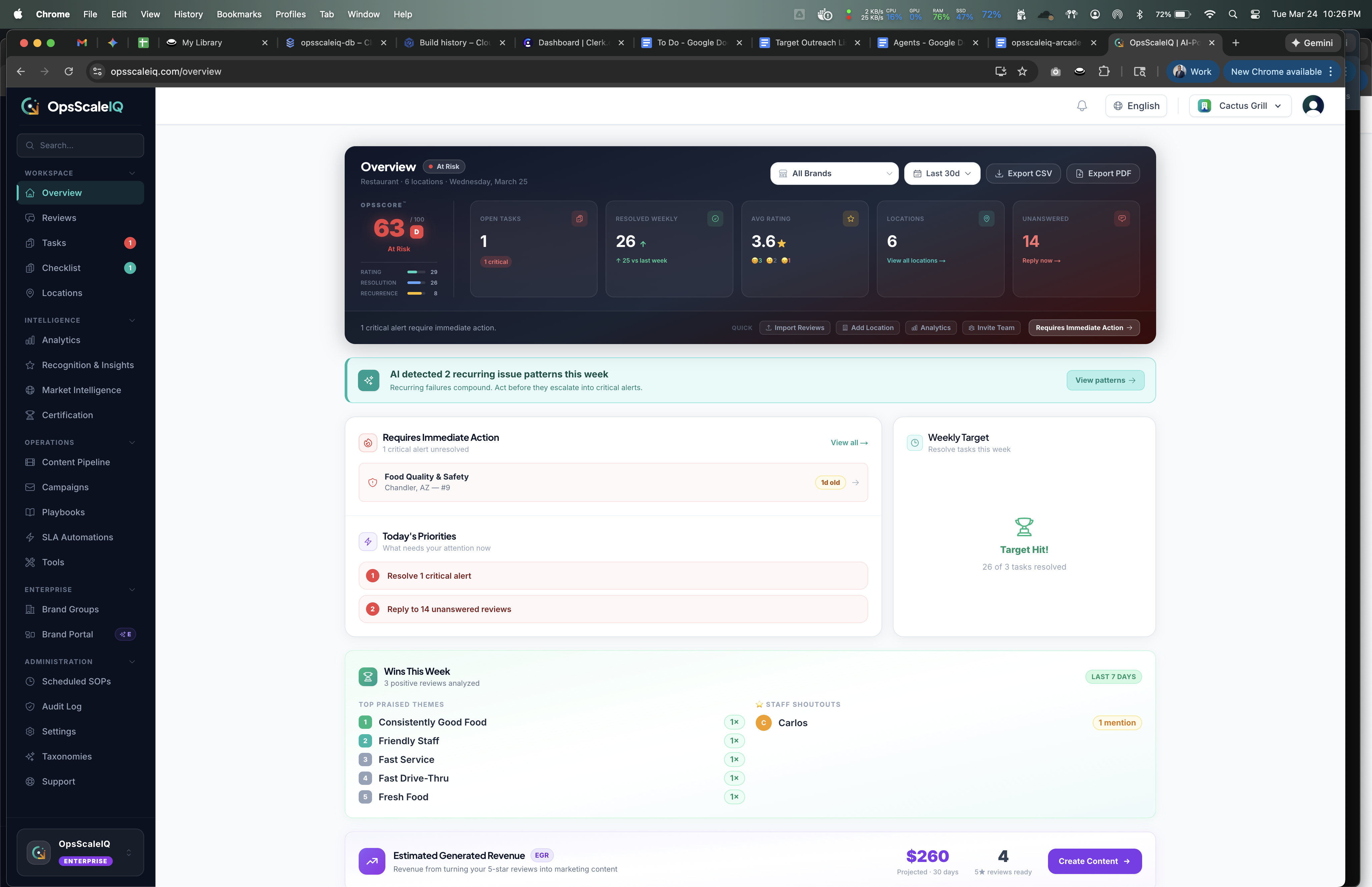Bookmark this page with the star icon
Screen dimensions: 1372x887
[1022, 71]
